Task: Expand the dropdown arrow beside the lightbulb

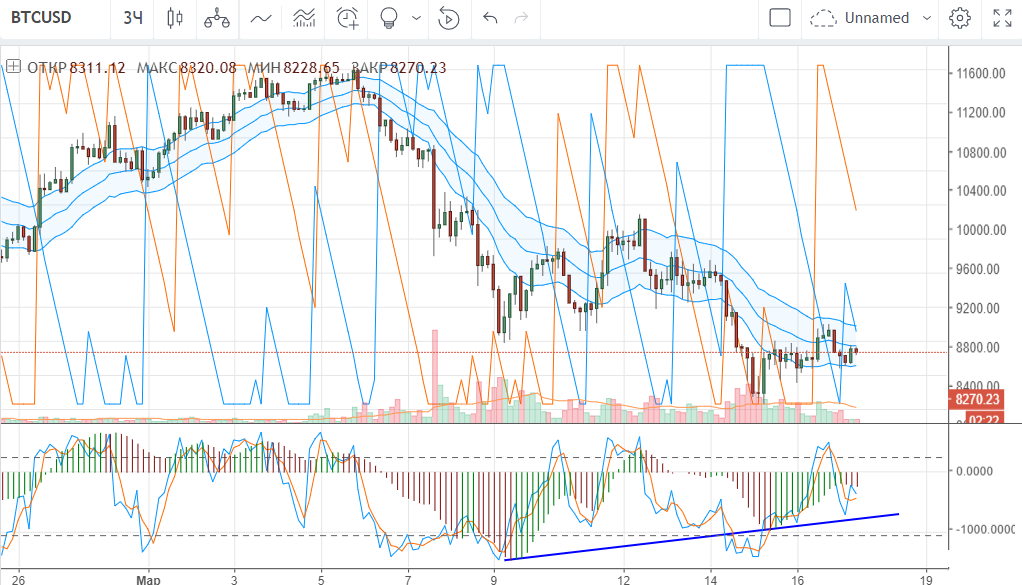Action: pos(416,18)
